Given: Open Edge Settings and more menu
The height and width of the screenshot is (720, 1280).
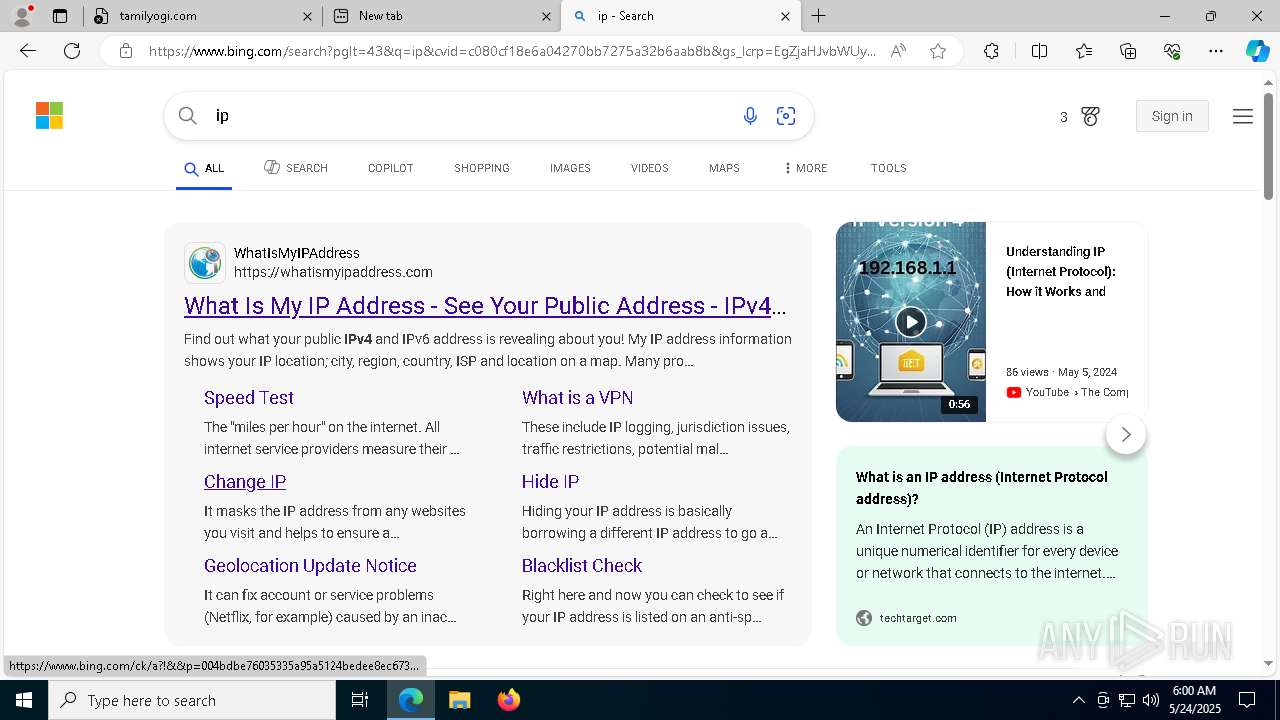Looking at the screenshot, I should (x=1216, y=51).
